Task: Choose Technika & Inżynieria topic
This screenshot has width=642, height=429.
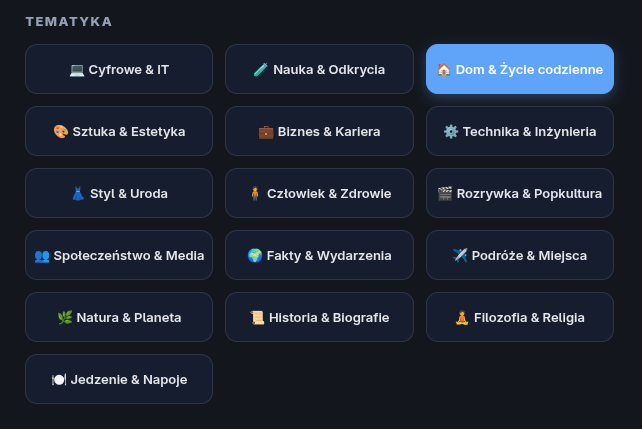Action: click(x=520, y=131)
